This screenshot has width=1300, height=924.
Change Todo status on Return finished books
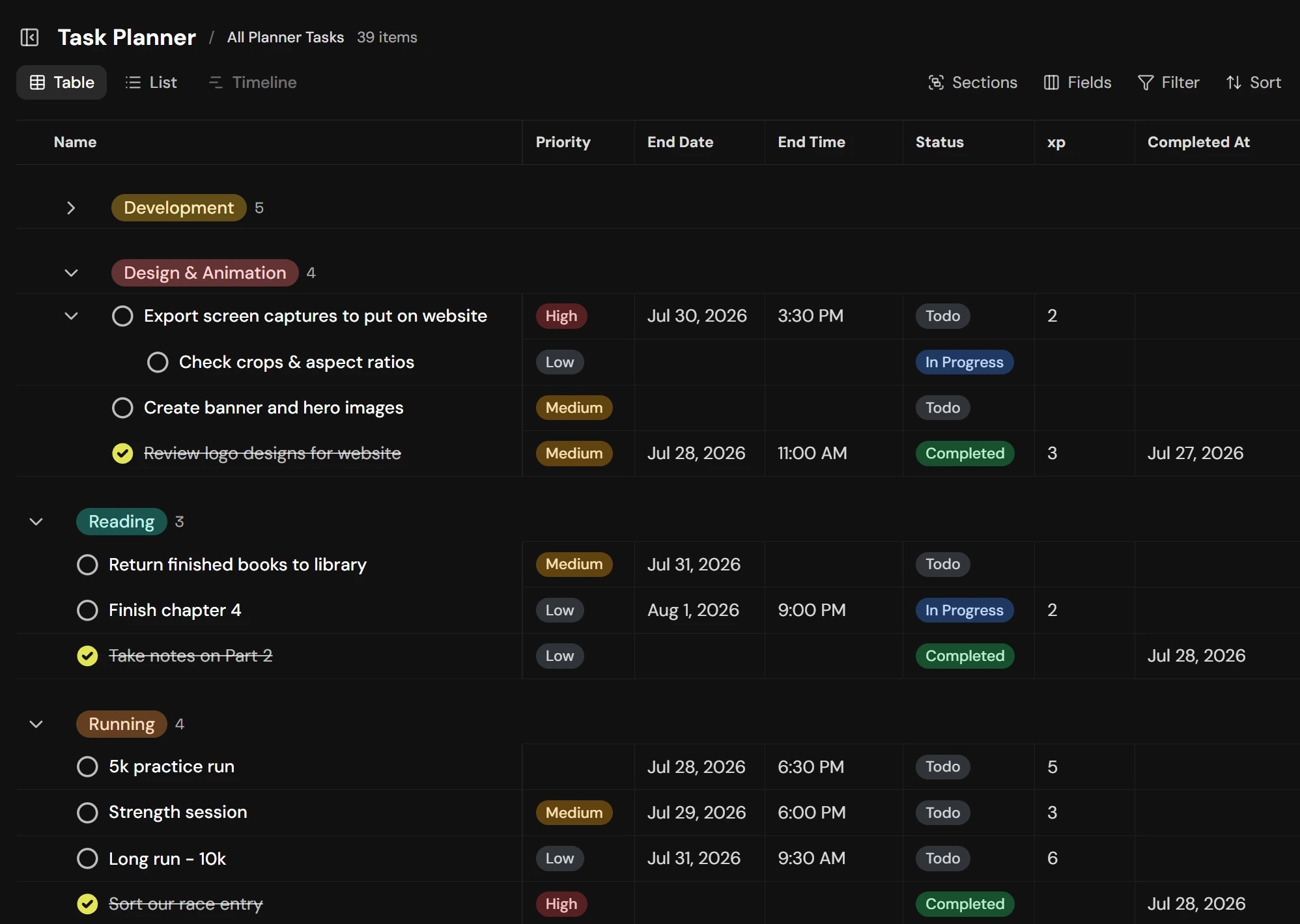click(x=942, y=564)
